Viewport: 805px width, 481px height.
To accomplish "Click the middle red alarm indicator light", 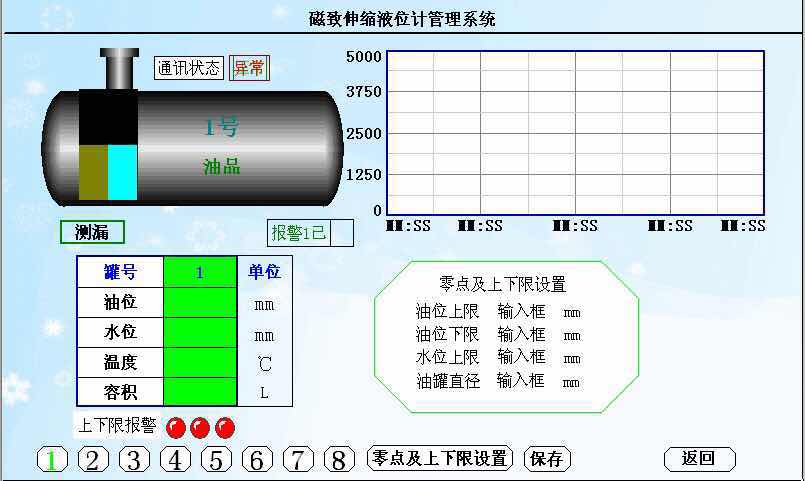I will [200, 427].
